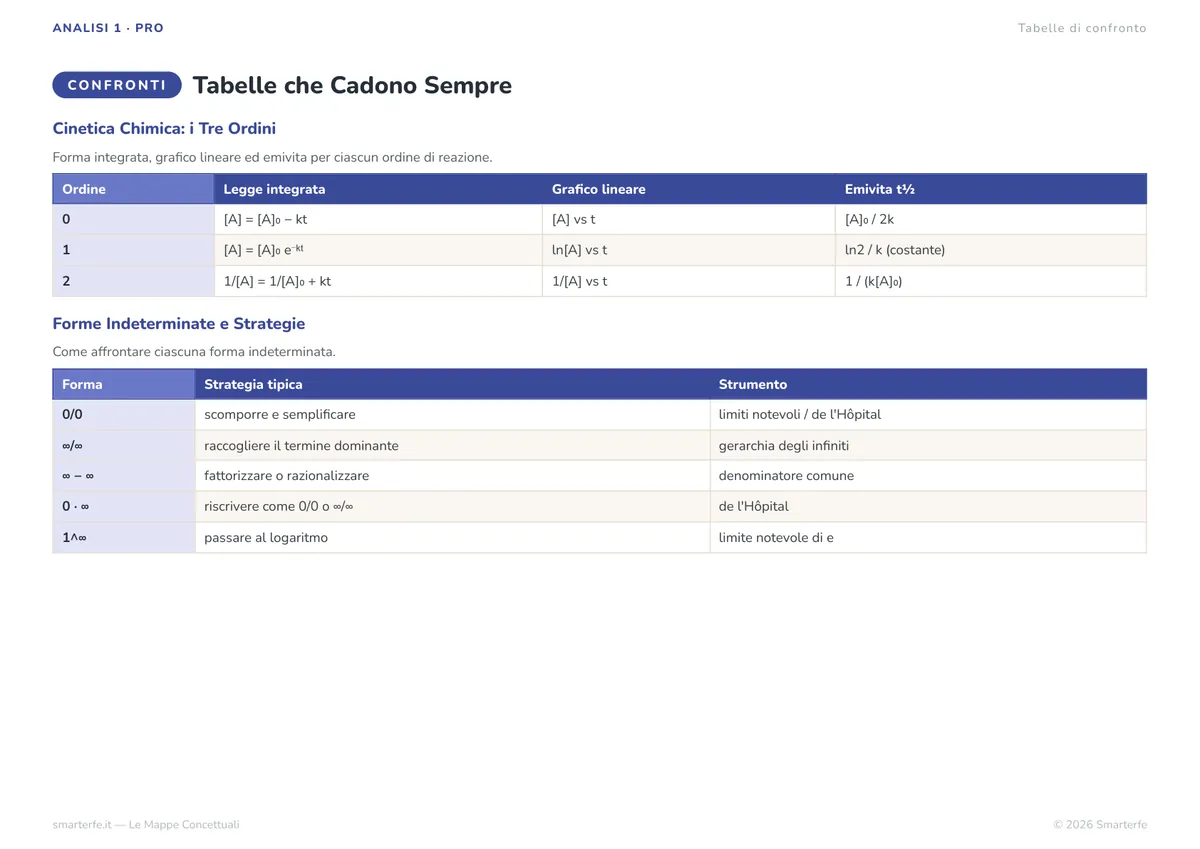Select the cell 'denominatore comune'

pos(928,476)
